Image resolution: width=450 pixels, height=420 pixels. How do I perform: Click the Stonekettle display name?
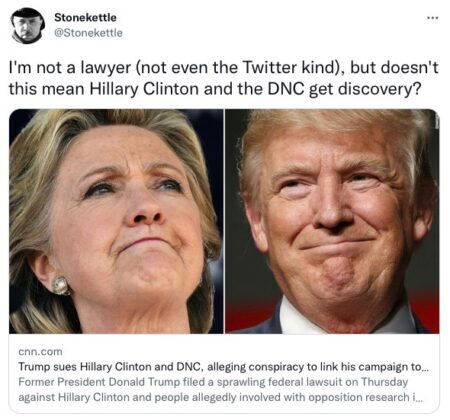click(x=85, y=17)
